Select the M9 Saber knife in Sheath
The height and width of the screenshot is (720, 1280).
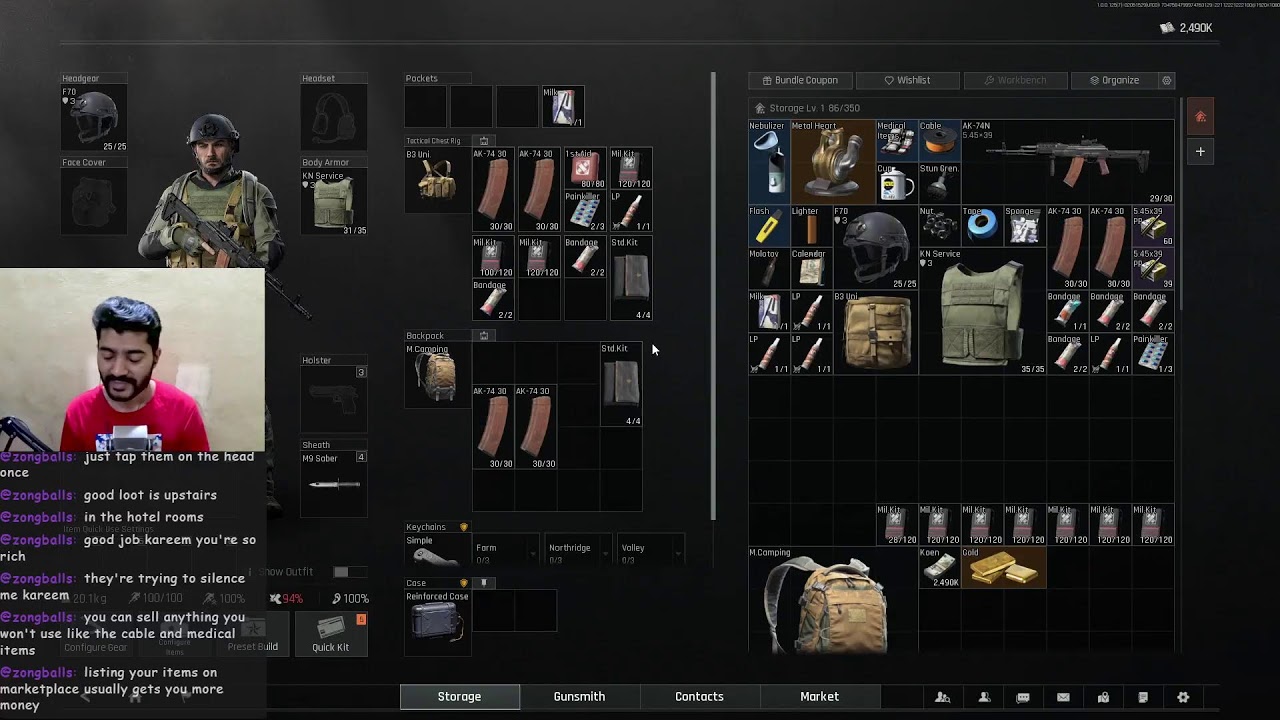(334, 484)
